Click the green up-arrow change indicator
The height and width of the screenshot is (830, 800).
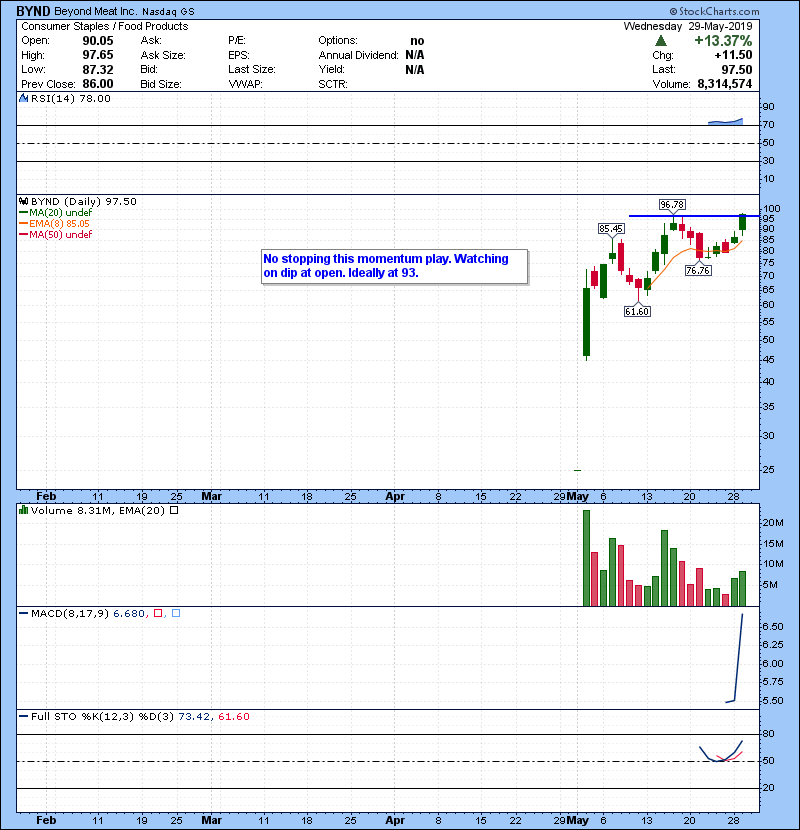pos(660,42)
